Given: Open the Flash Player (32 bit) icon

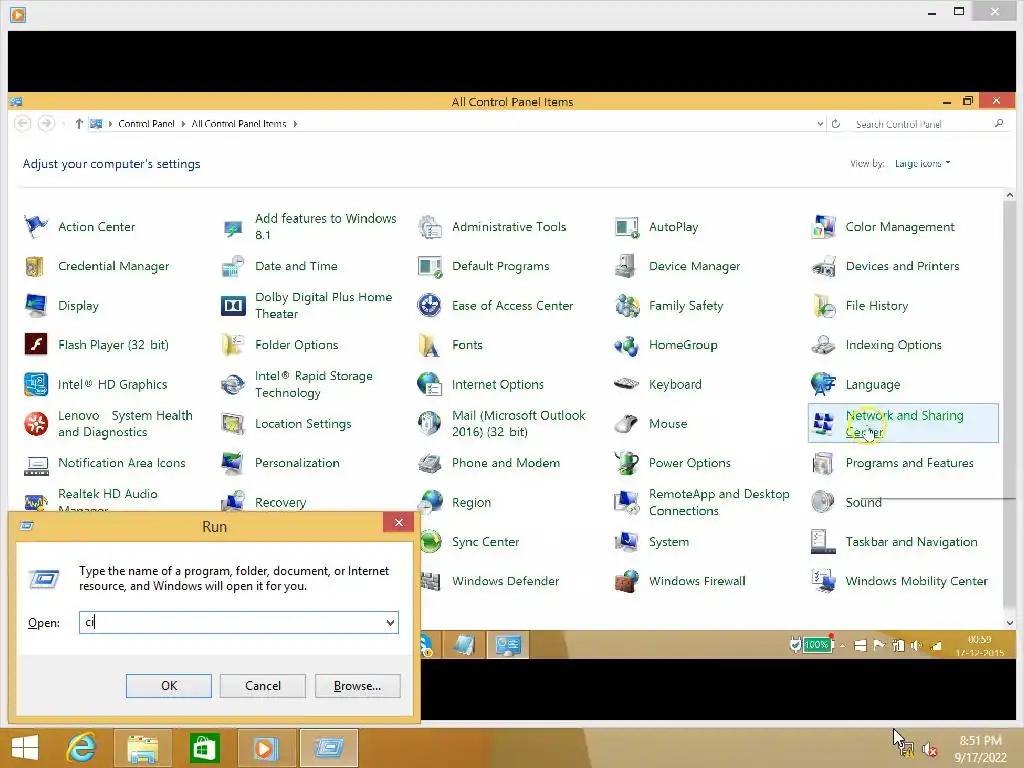Looking at the screenshot, I should [x=35, y=344].
